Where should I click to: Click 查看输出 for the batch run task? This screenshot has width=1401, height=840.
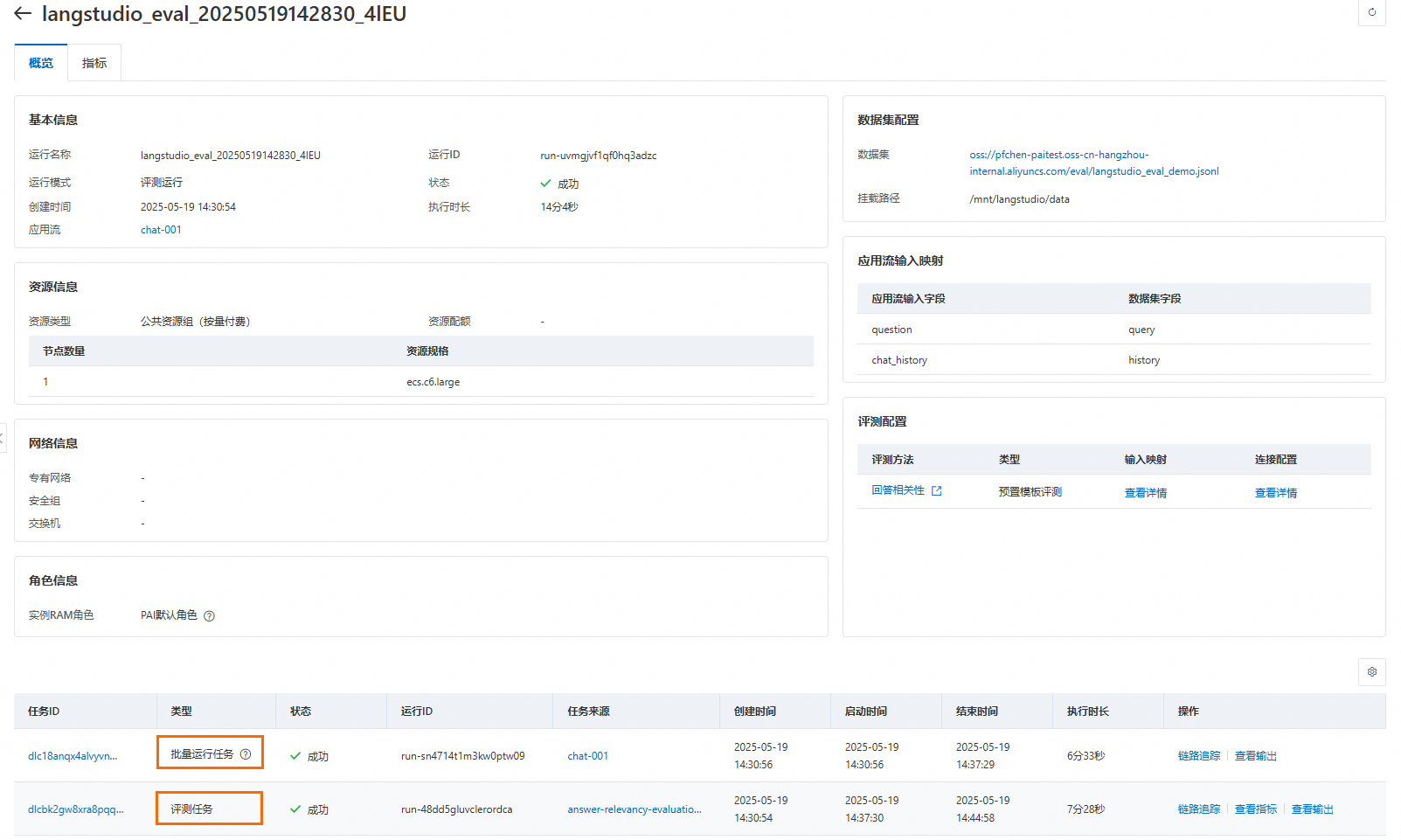coord(1255,756)
